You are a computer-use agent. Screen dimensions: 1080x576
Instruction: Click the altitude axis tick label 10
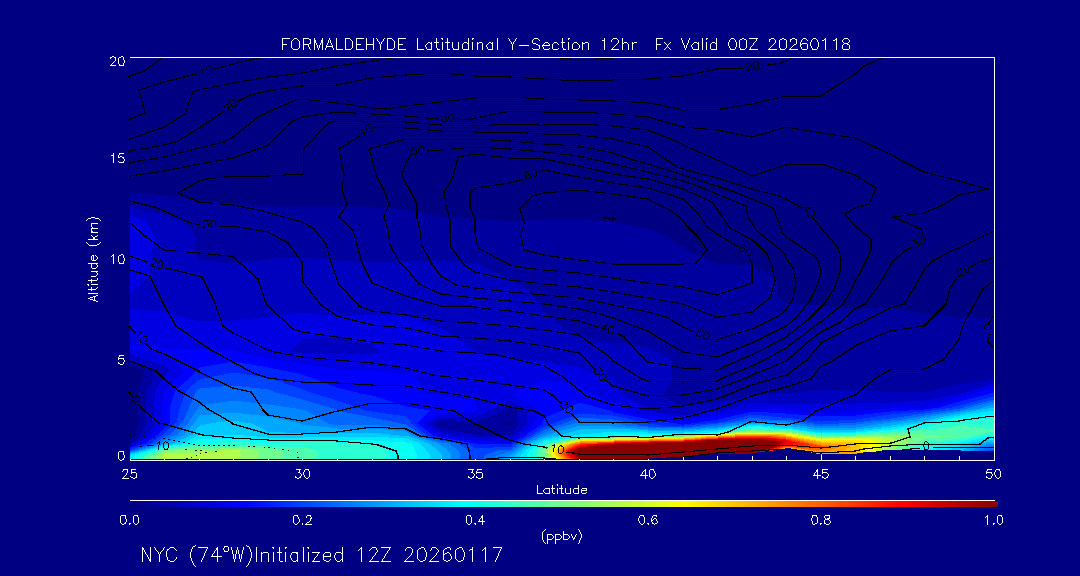pyautogui.click(x=116, y=258)
